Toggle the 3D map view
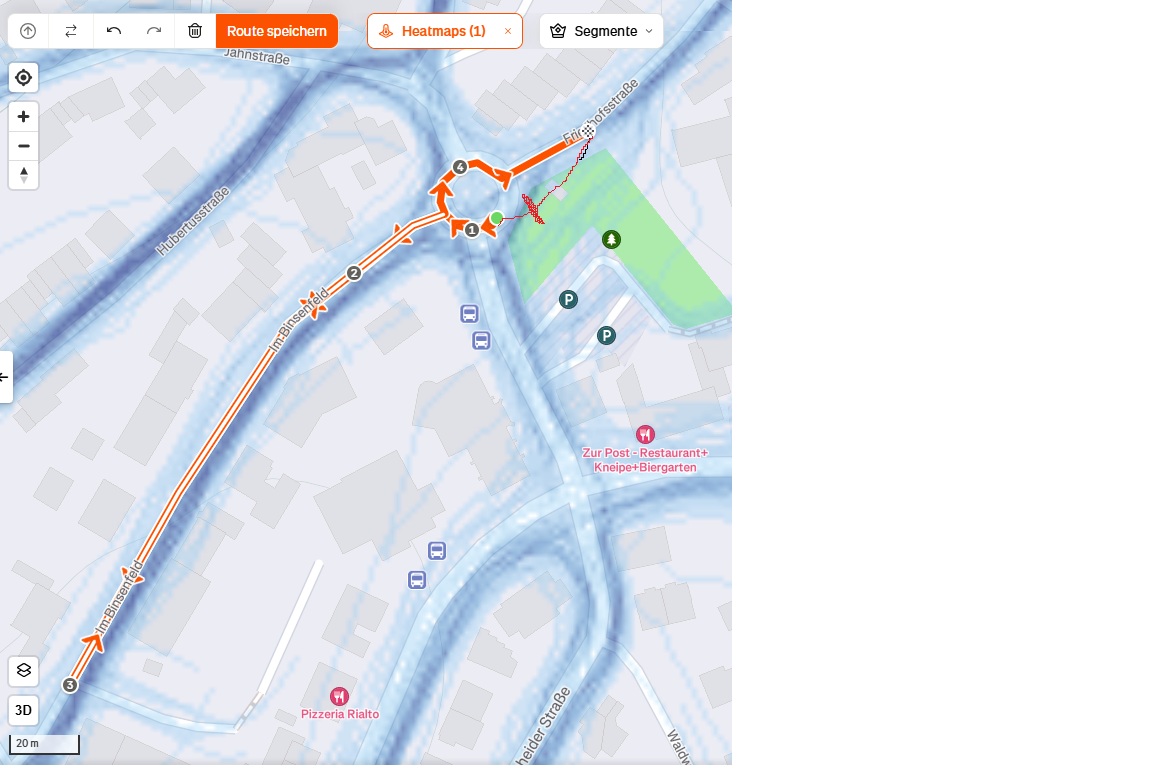Image resolution: width=1152 pixels, height=768 pixels. click(24, 710)
